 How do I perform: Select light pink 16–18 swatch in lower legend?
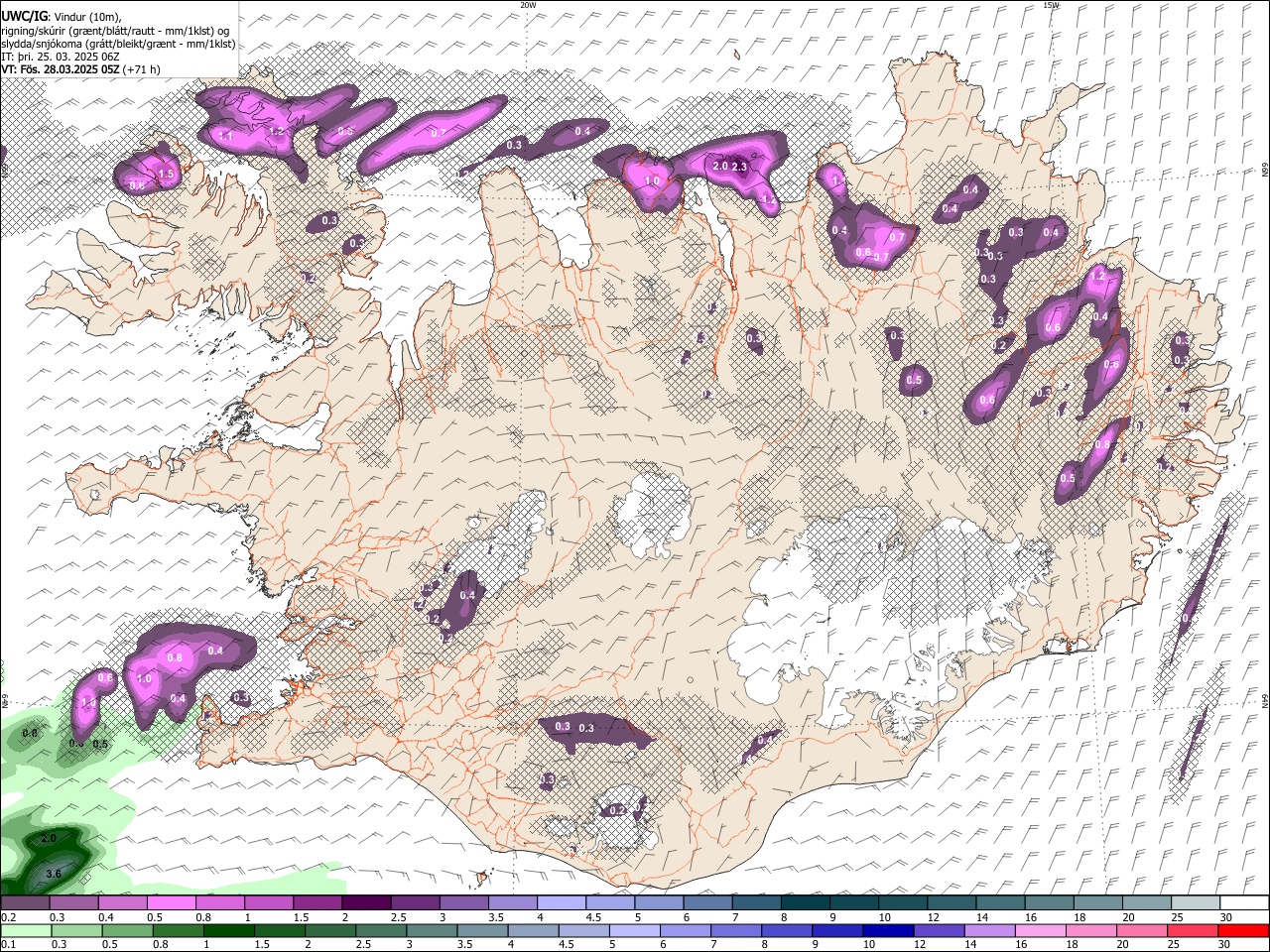click(1040, 930)
